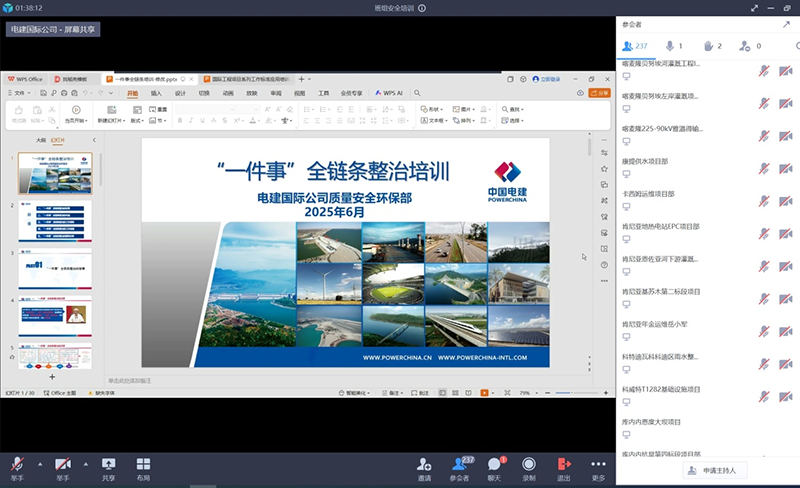Image resolution: width=800 pixels, height=488 pixels.
Task: Toggle the participants (参会者) panel
Action: coord(460,465)
